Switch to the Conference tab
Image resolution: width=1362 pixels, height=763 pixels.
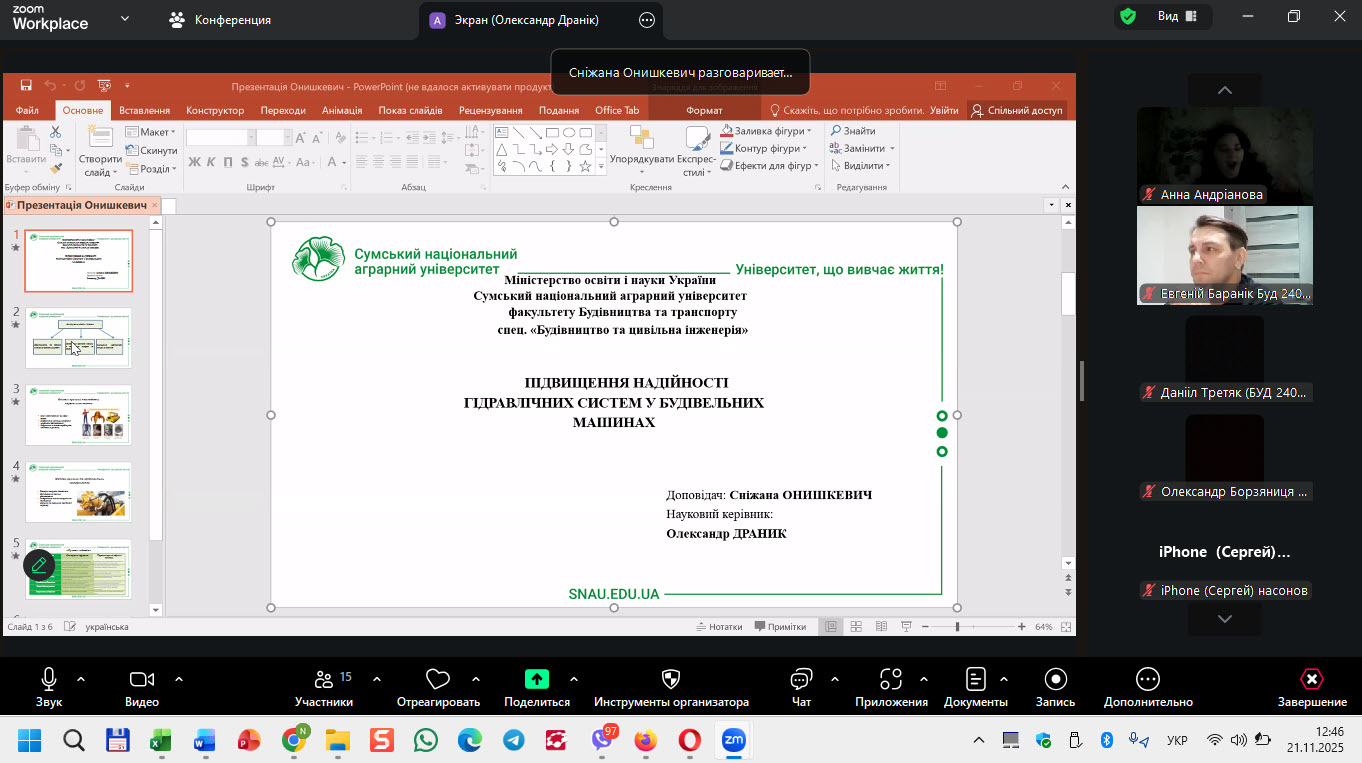point(220,20)
